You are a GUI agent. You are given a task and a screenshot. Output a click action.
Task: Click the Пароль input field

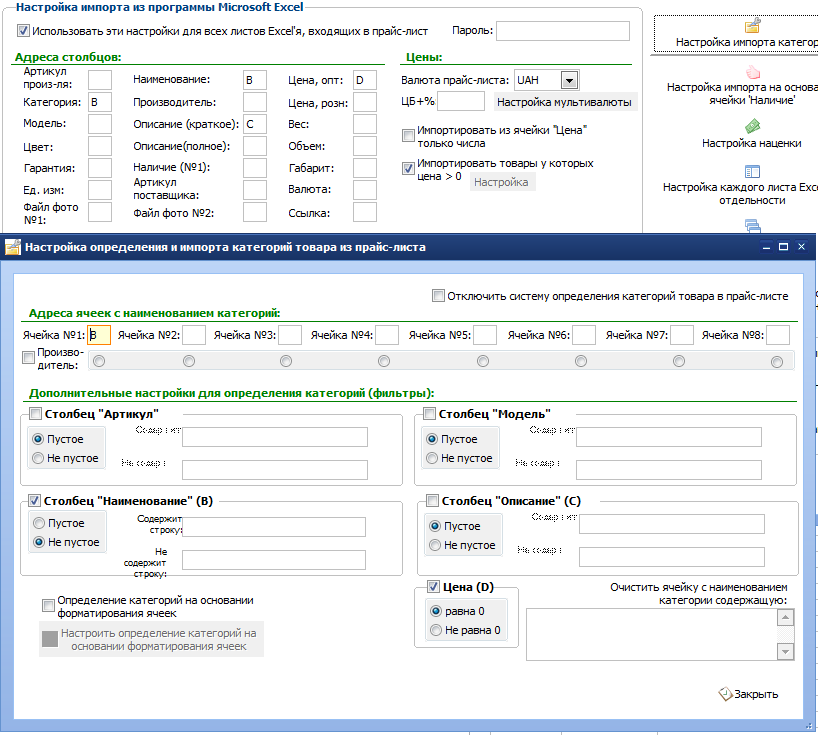pyautogui.click(x=562, y=31)
